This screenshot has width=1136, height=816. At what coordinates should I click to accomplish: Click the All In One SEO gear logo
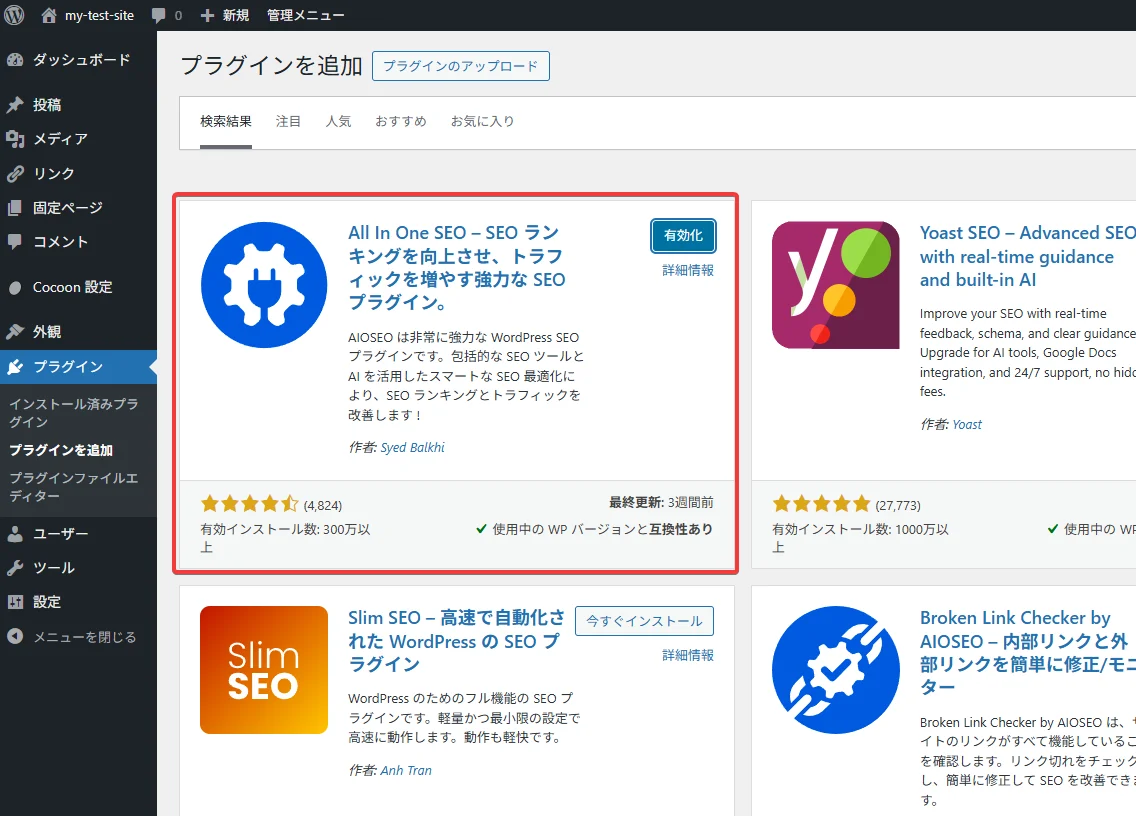point(264,285)
